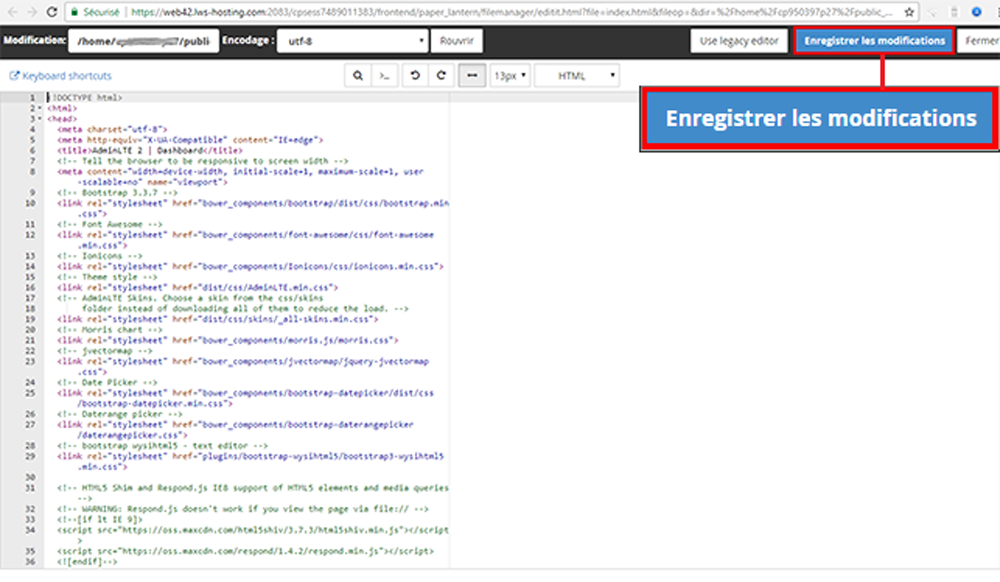The image size is (1000, 582).
Task: Bookmark this page with the star icon
Action: point(909,11)
